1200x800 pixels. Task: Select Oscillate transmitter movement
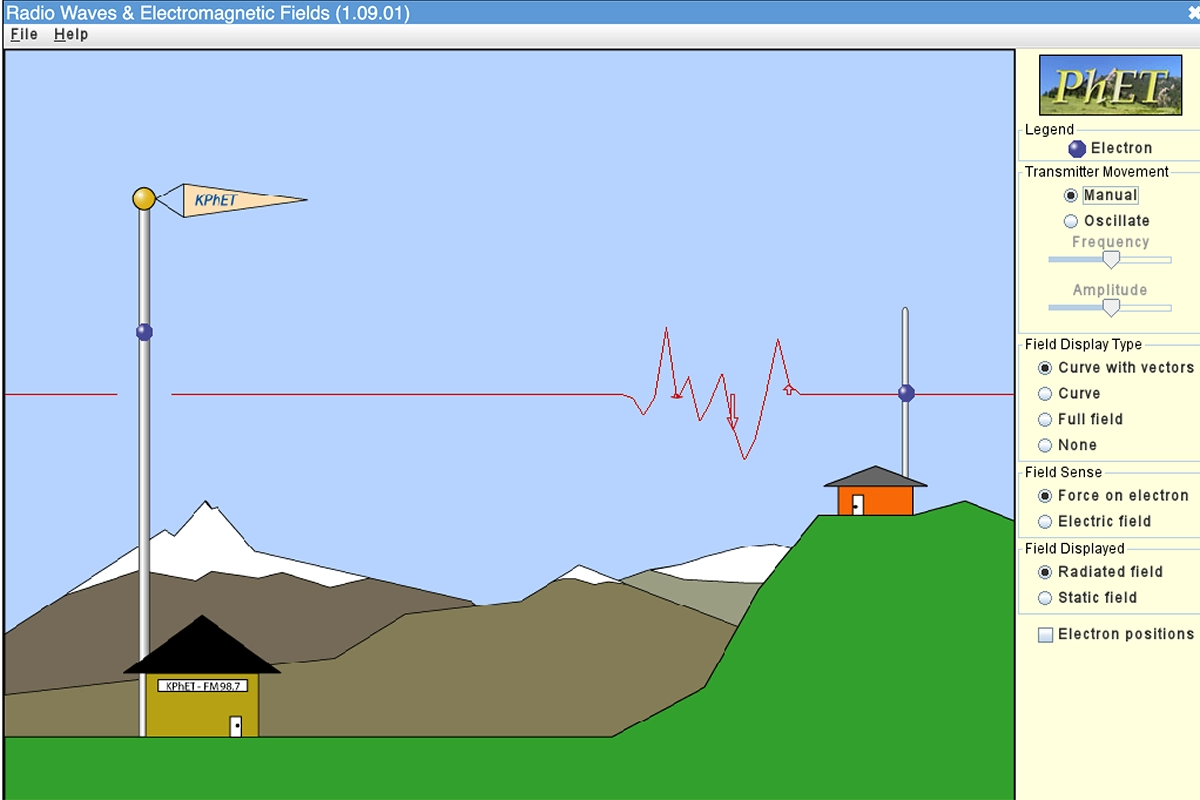click(1071, 221)
